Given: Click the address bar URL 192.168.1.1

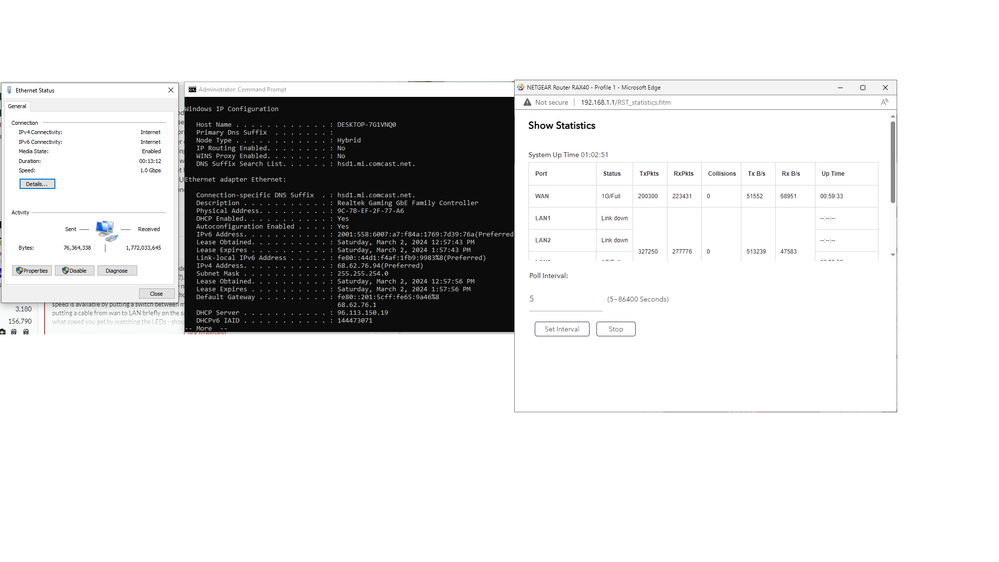Looking at the screenshot, I should click(626, 102).
